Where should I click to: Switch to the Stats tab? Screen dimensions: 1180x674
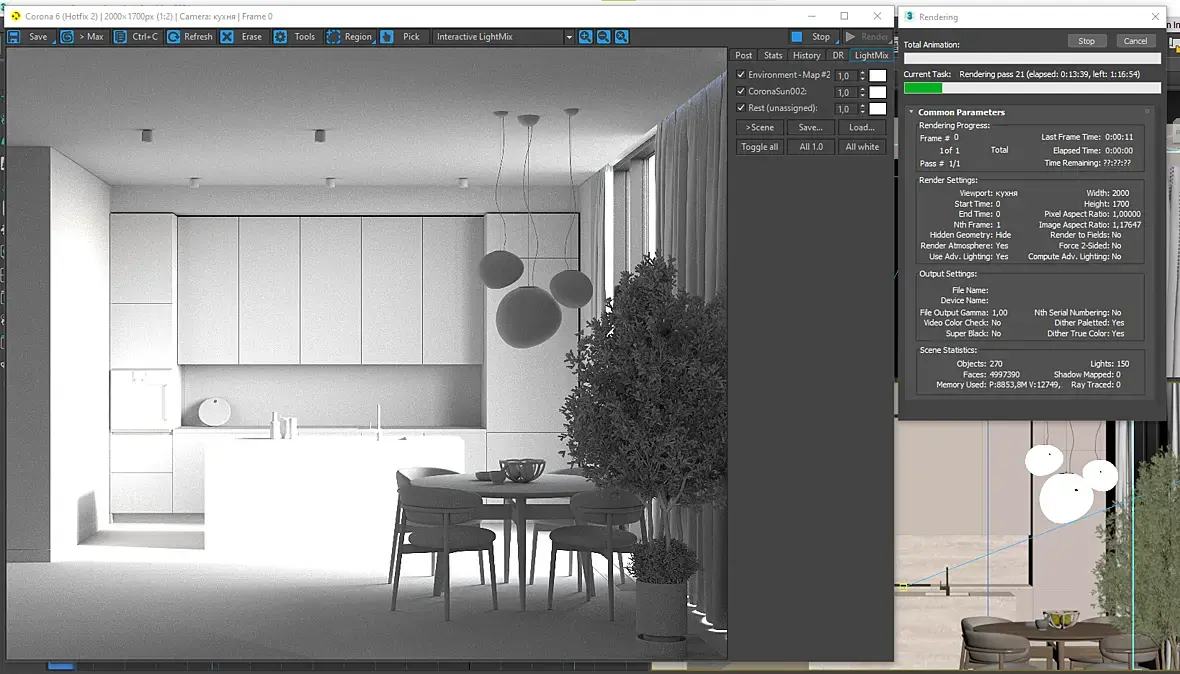(773, 55)
